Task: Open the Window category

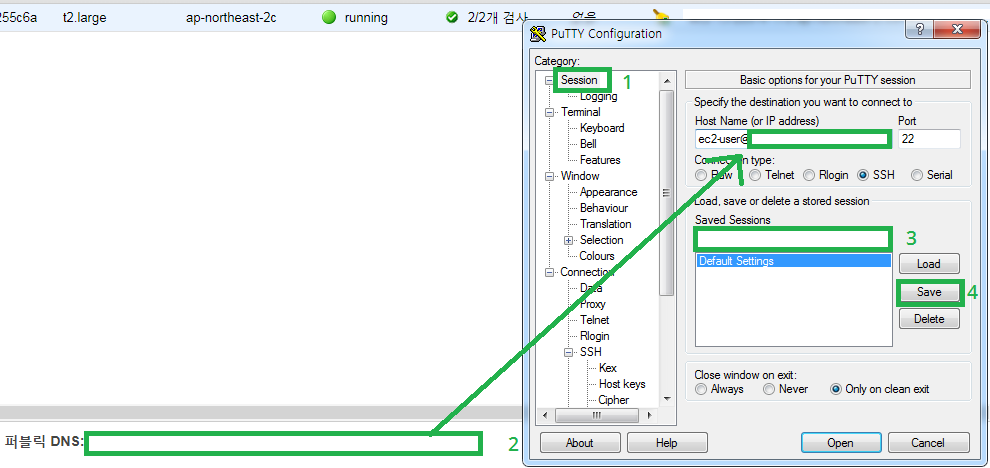Action: pos(580,176)
